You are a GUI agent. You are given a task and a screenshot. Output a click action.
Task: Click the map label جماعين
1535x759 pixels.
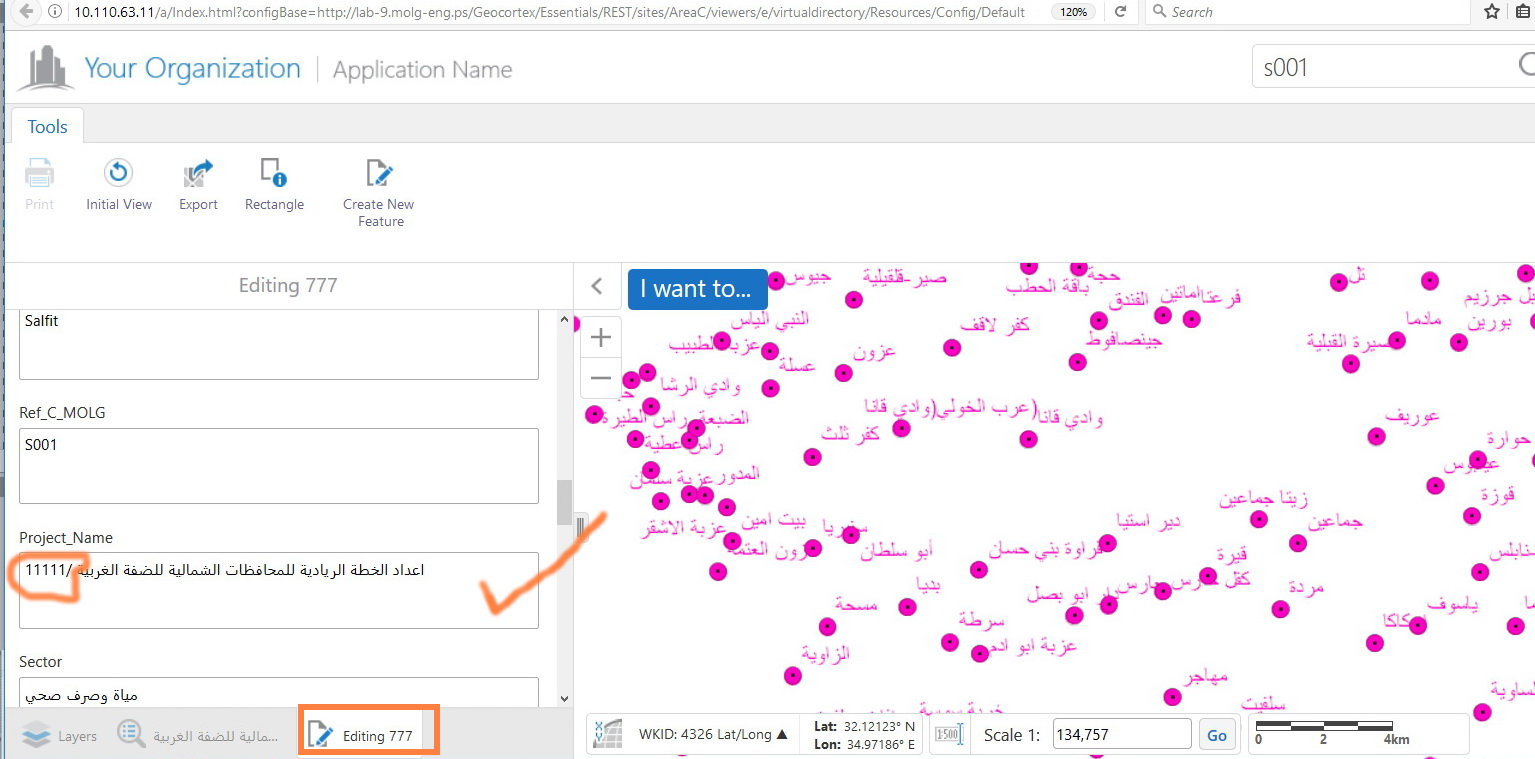pos(1335,522)
